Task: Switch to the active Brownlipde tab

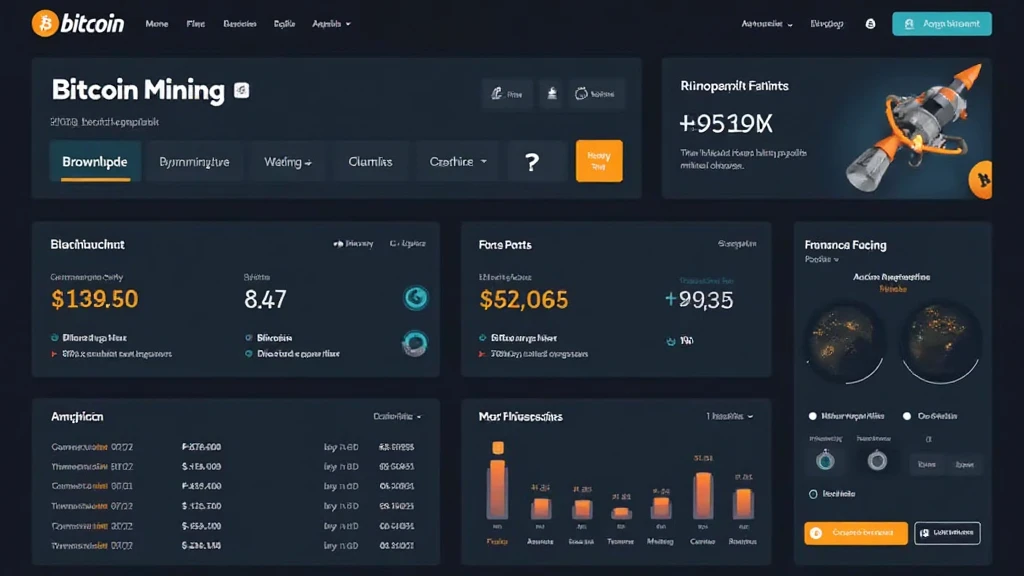Action: click(95, 161)
